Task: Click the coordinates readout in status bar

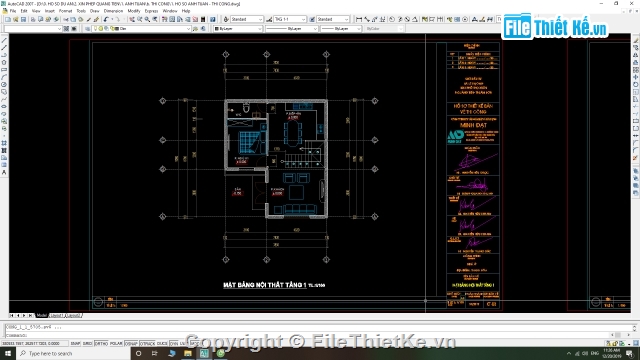Action: (34, 344)
